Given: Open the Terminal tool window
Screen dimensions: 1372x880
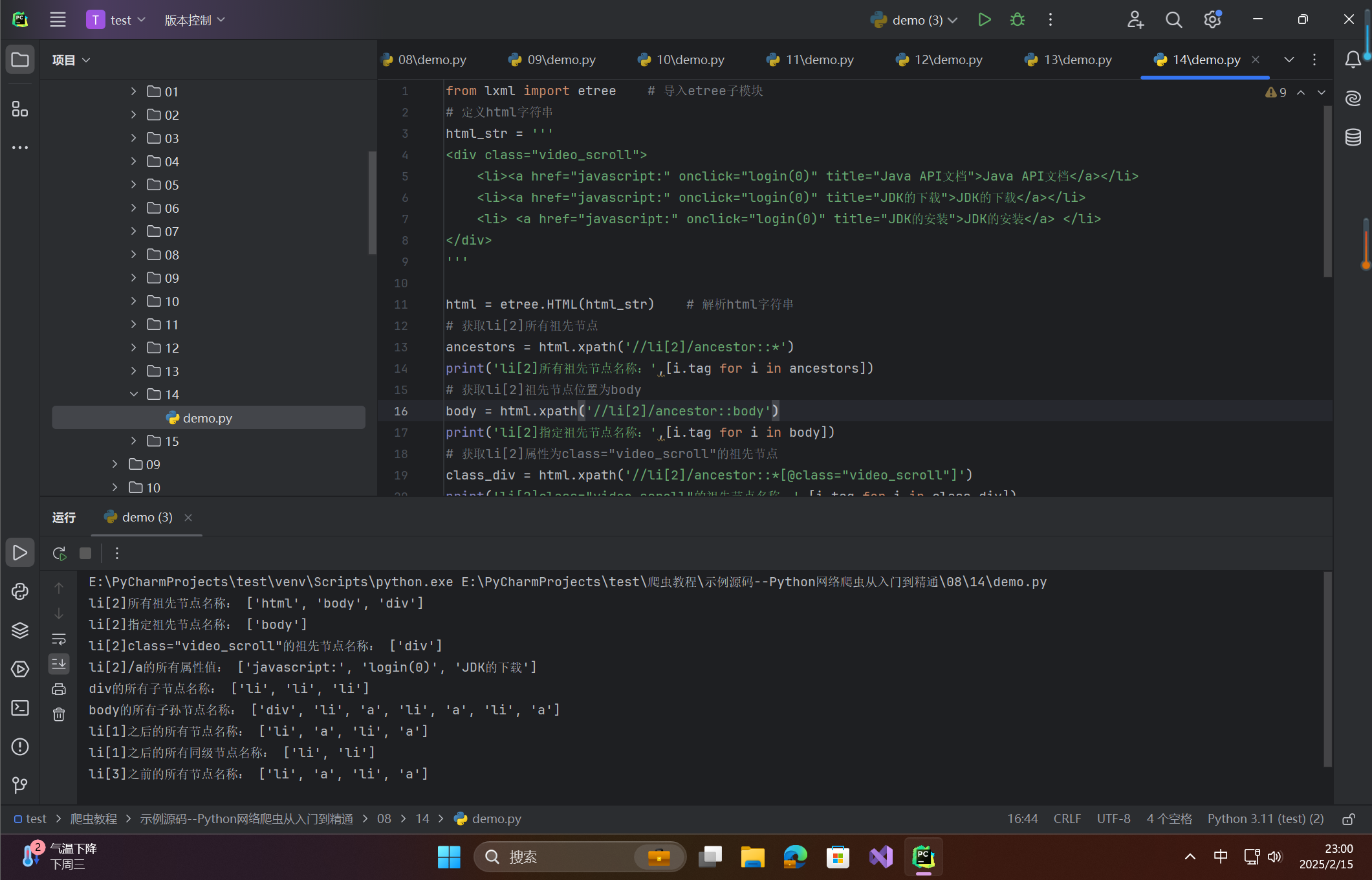Looking at the screenshot, I should [x=20, y=708].
